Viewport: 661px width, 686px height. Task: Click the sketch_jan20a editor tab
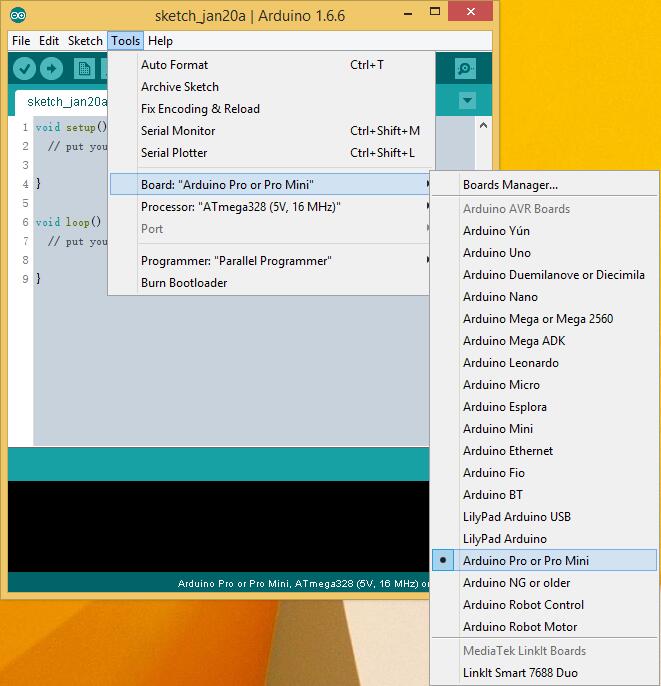pyautogui.click(x=61, y=102)
